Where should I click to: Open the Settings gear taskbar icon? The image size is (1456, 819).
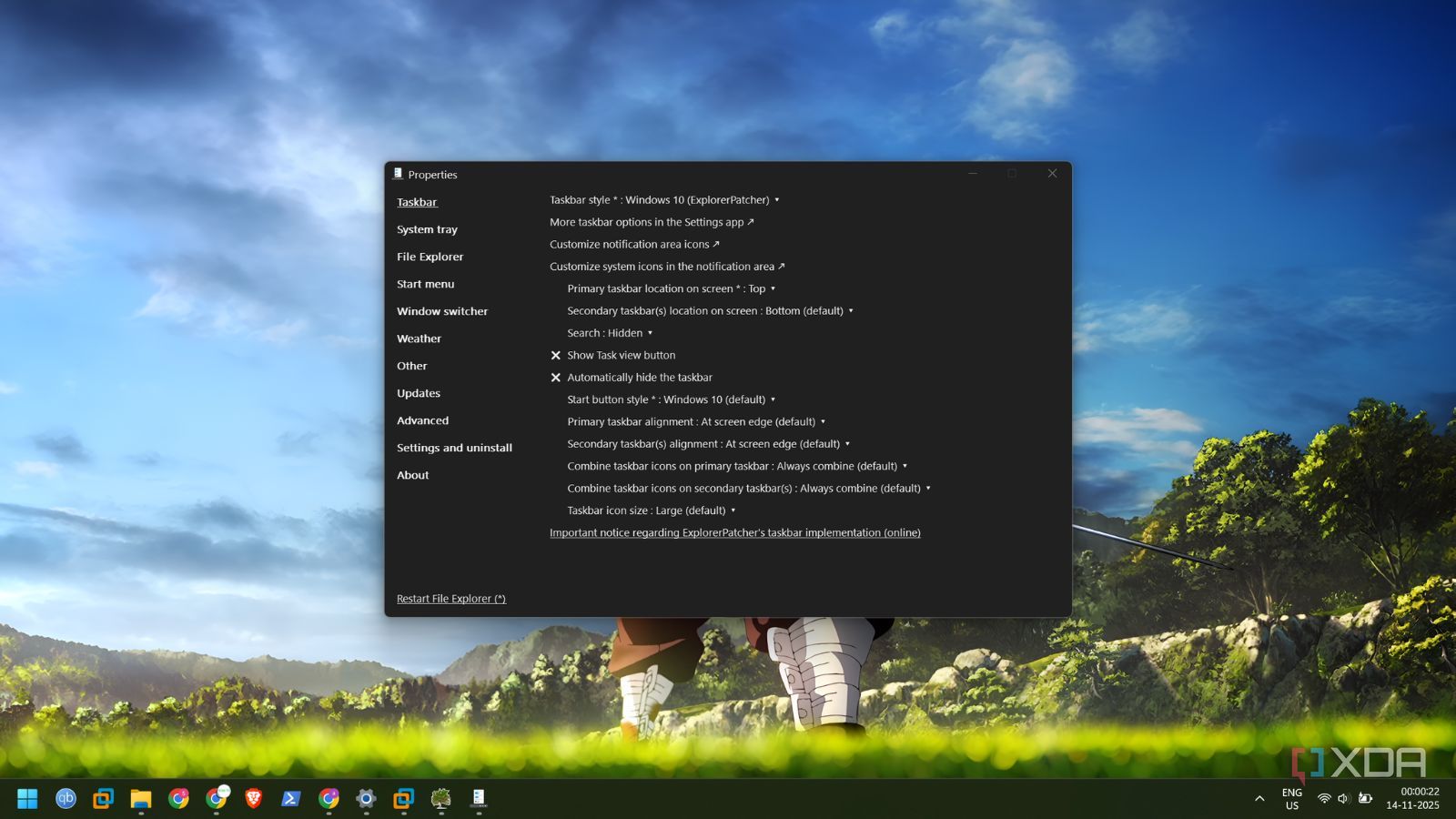pyautogui.click(x=366, y=799)
